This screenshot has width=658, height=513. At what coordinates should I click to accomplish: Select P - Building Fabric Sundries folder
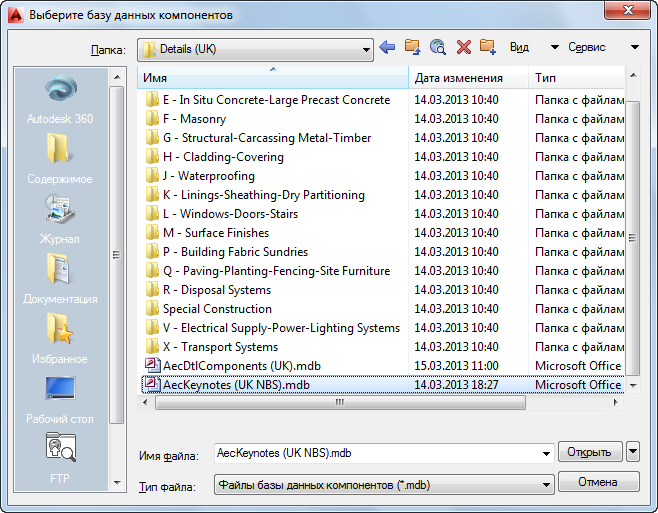(235, 252)
